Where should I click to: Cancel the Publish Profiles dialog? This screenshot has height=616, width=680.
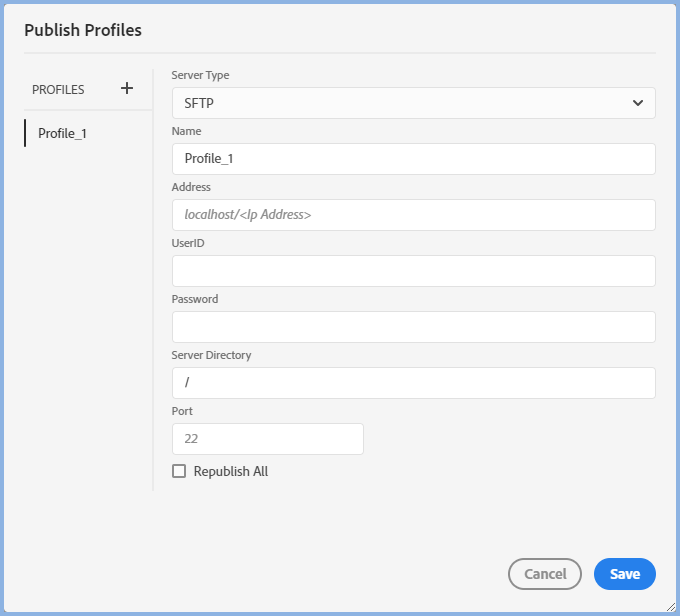[545, 574]
